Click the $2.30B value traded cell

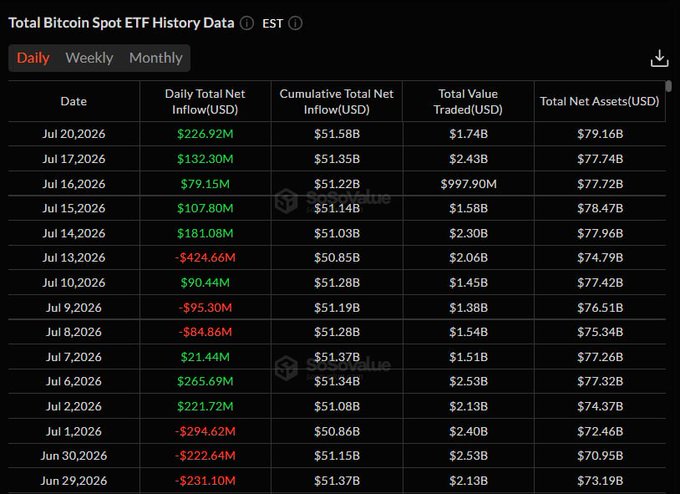click(x=468, y=233)
